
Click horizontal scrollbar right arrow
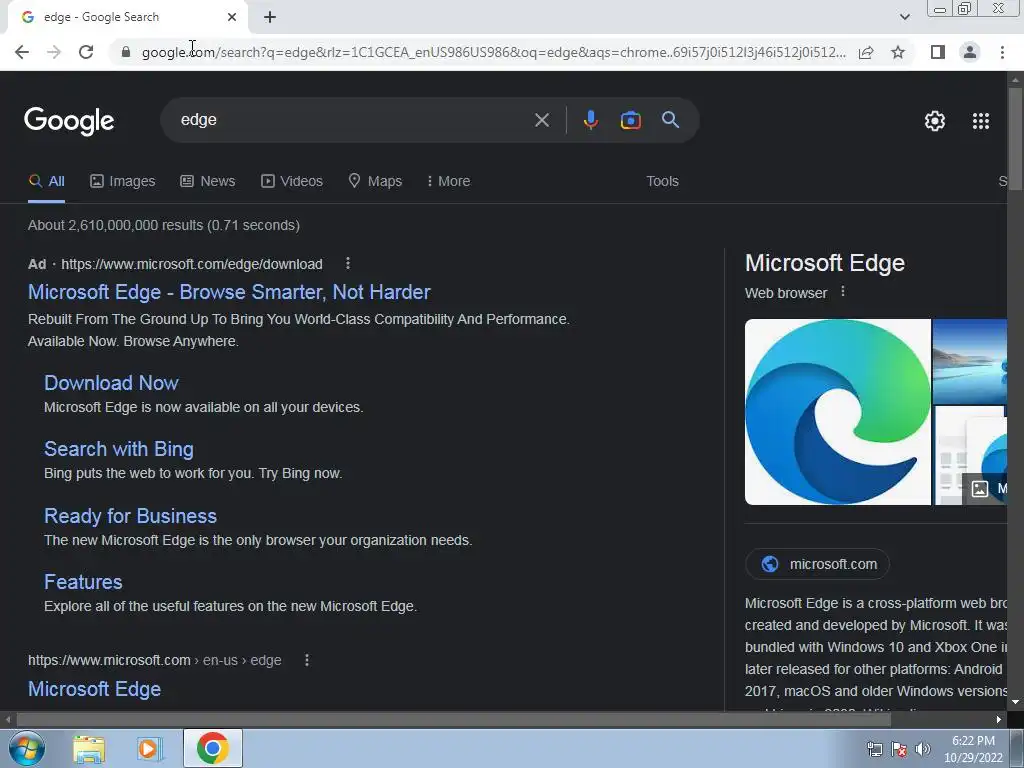coord(999,720)
